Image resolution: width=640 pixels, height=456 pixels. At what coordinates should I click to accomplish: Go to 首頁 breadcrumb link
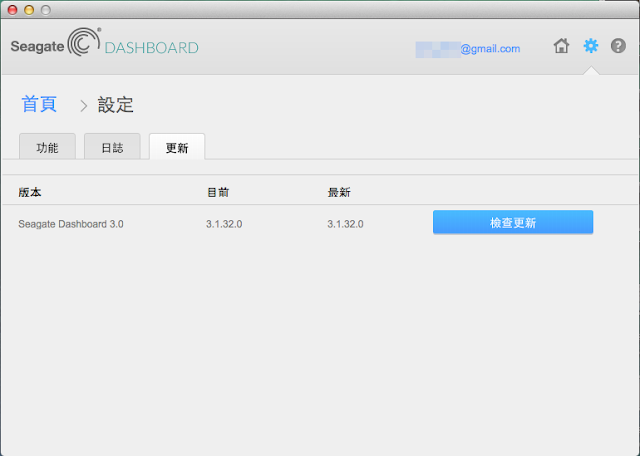[x=39, y=104]
